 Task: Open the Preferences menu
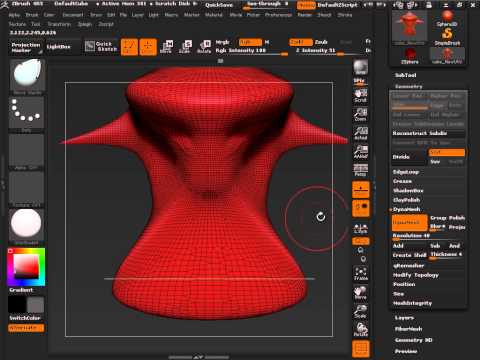[278, 15]
